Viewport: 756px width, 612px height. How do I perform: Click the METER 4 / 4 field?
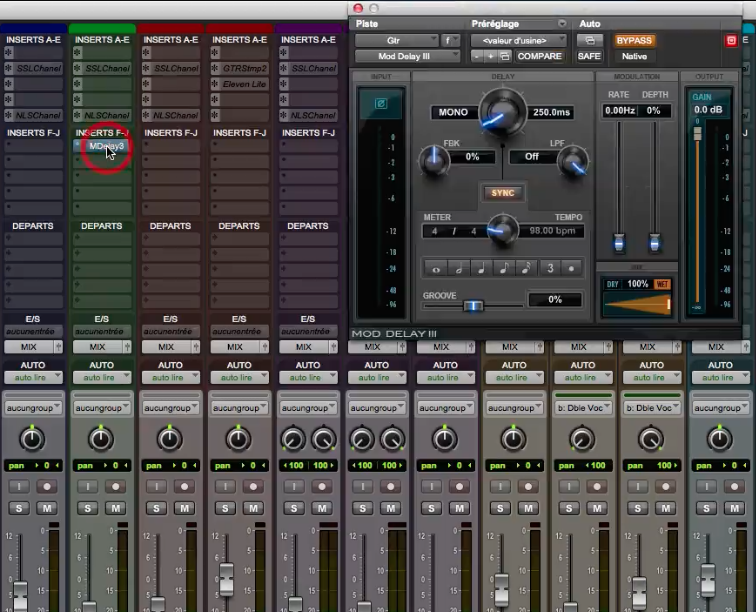coord(454,231)
